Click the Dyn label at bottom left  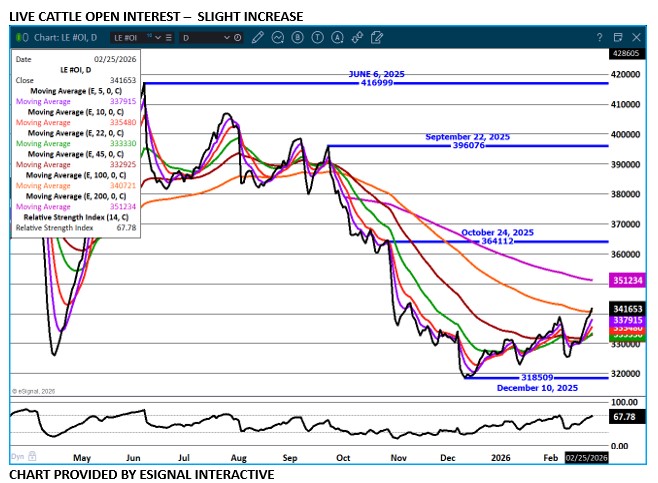[x=17, y=456]
